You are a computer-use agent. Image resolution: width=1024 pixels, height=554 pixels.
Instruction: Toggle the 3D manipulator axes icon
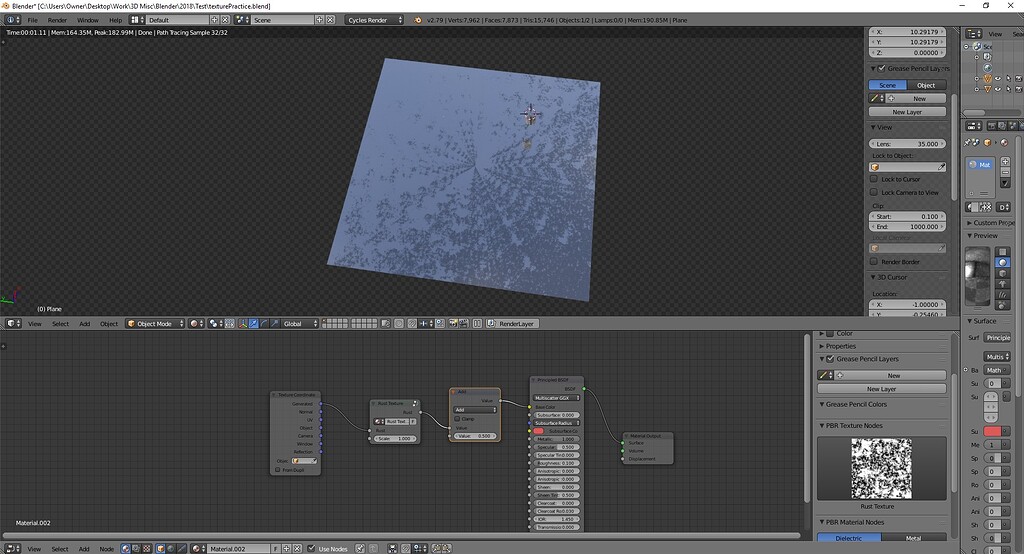click(x=243, y=324)
